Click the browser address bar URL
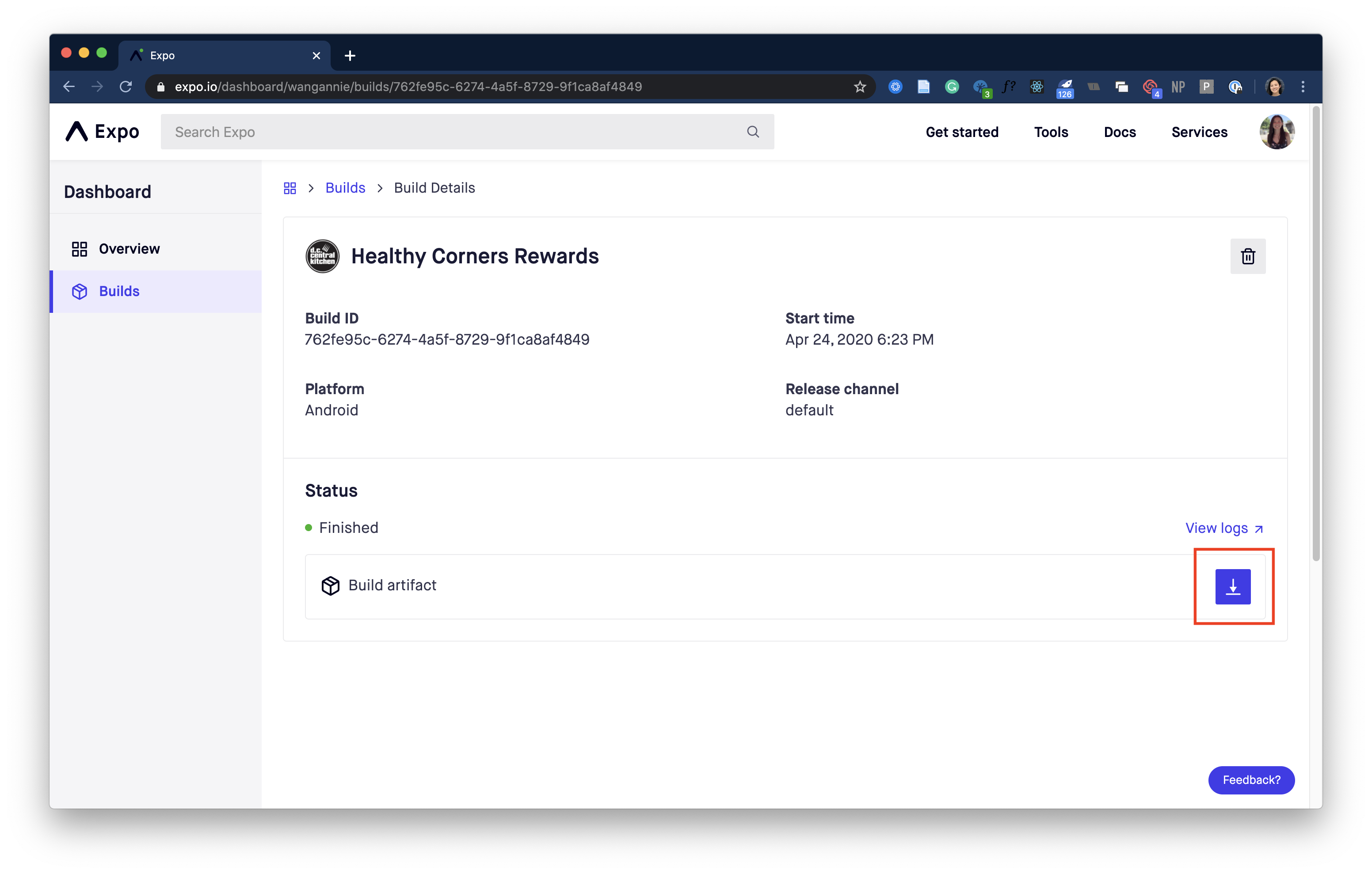Image resolution: width=1372 pixels, height=874 pixels. (408, 87)
